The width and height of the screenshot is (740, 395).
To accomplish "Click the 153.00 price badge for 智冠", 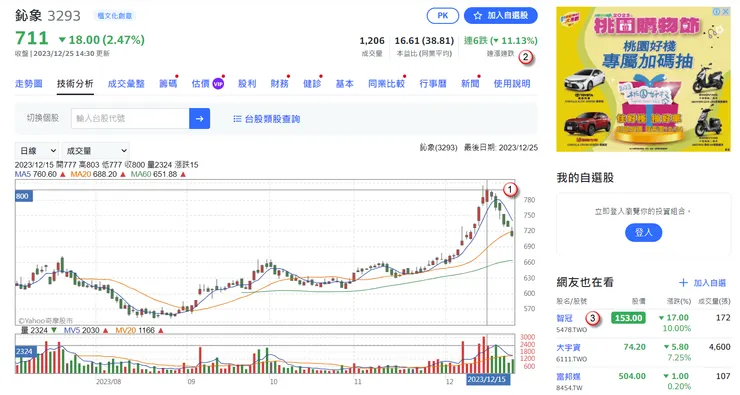I will tap(629, 318).
